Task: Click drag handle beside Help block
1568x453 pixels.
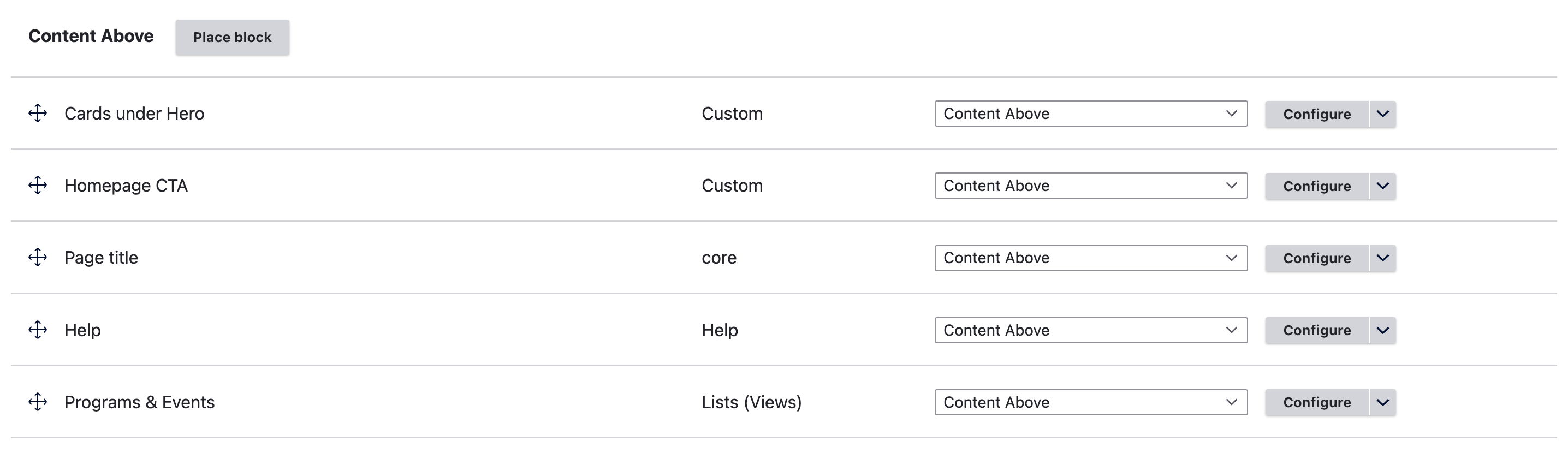Action: tap(38, 330)
